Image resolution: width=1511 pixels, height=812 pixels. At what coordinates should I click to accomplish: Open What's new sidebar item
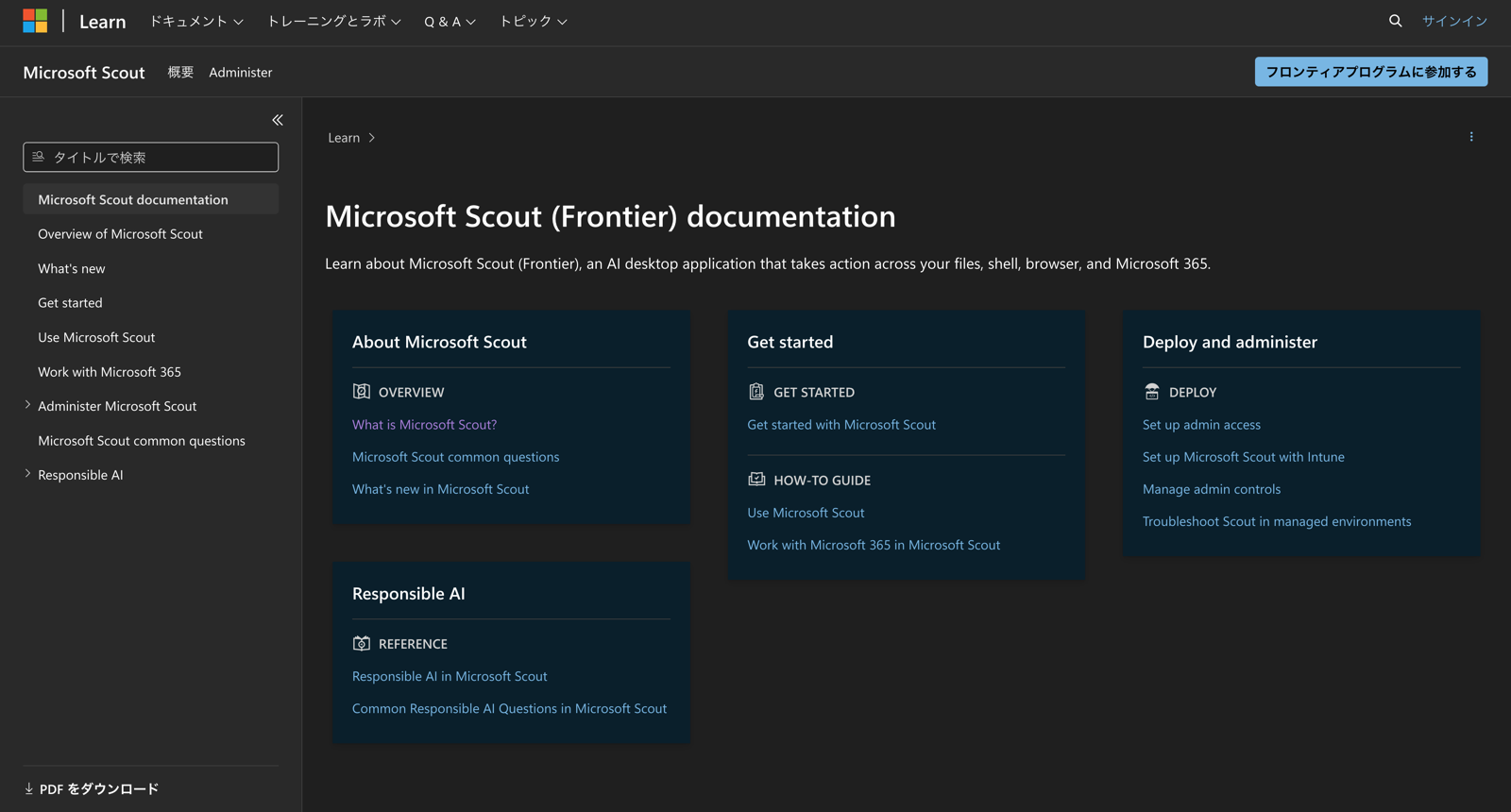(72, 269)
